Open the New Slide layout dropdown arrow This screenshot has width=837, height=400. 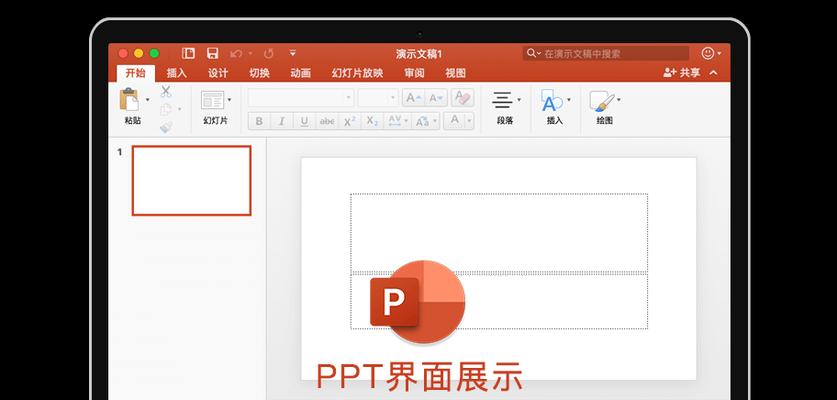click(x=230, y=100)
